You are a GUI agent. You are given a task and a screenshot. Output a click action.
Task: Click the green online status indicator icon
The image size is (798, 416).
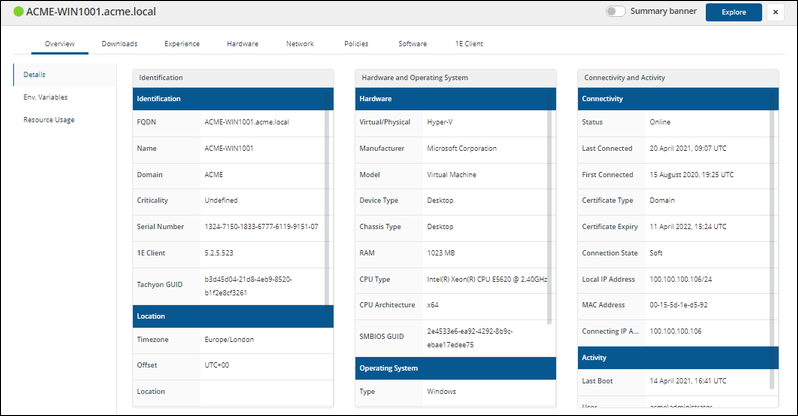click(x=17, y=12)
